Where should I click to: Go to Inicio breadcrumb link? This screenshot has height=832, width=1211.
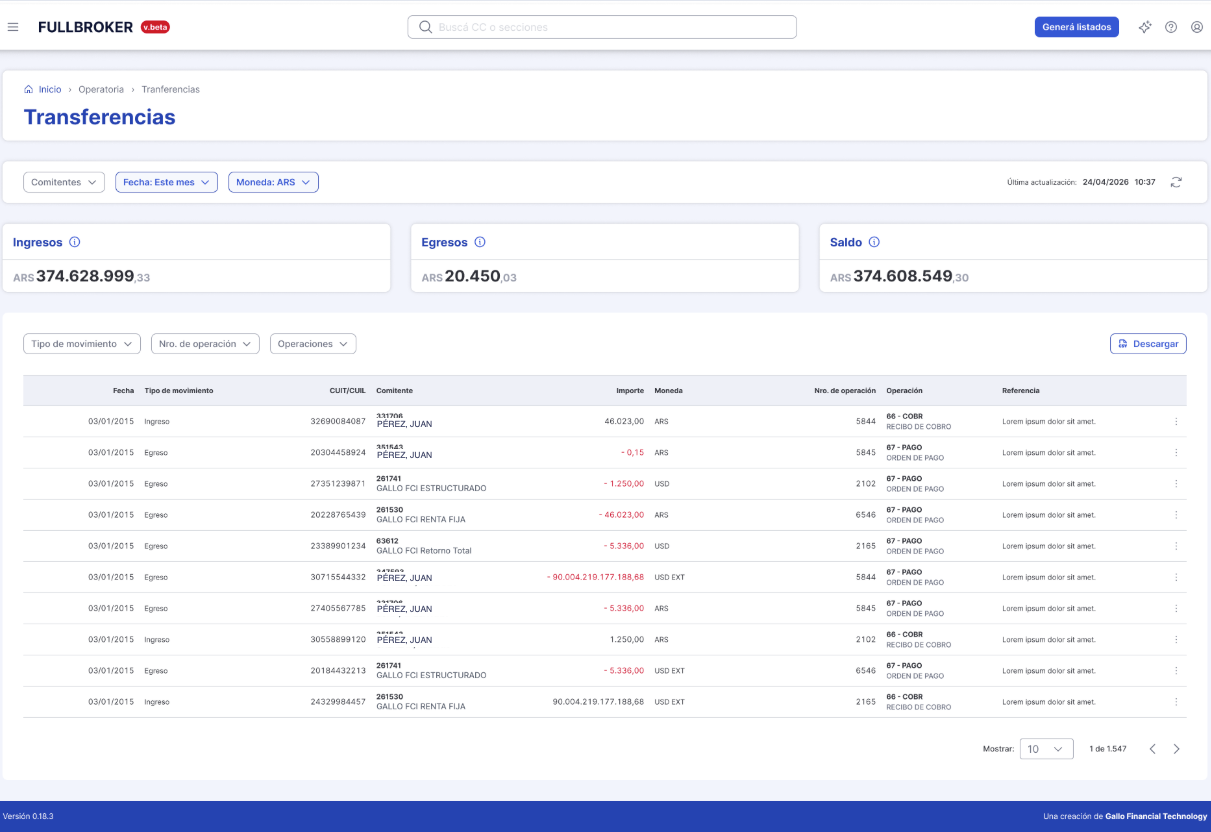(50, 89)
